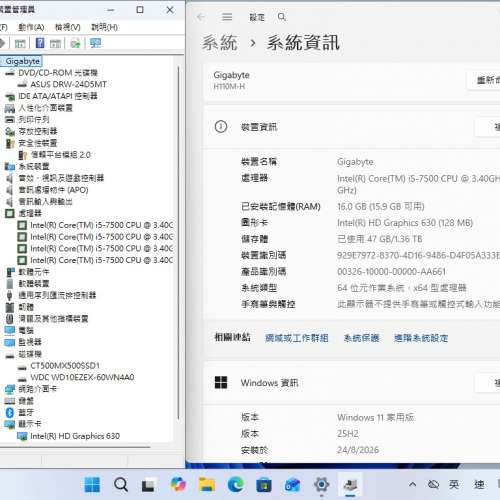Select 磁碟機 disk drives category
The height and width of the screenshot is (500, 500).
point(30,354)
